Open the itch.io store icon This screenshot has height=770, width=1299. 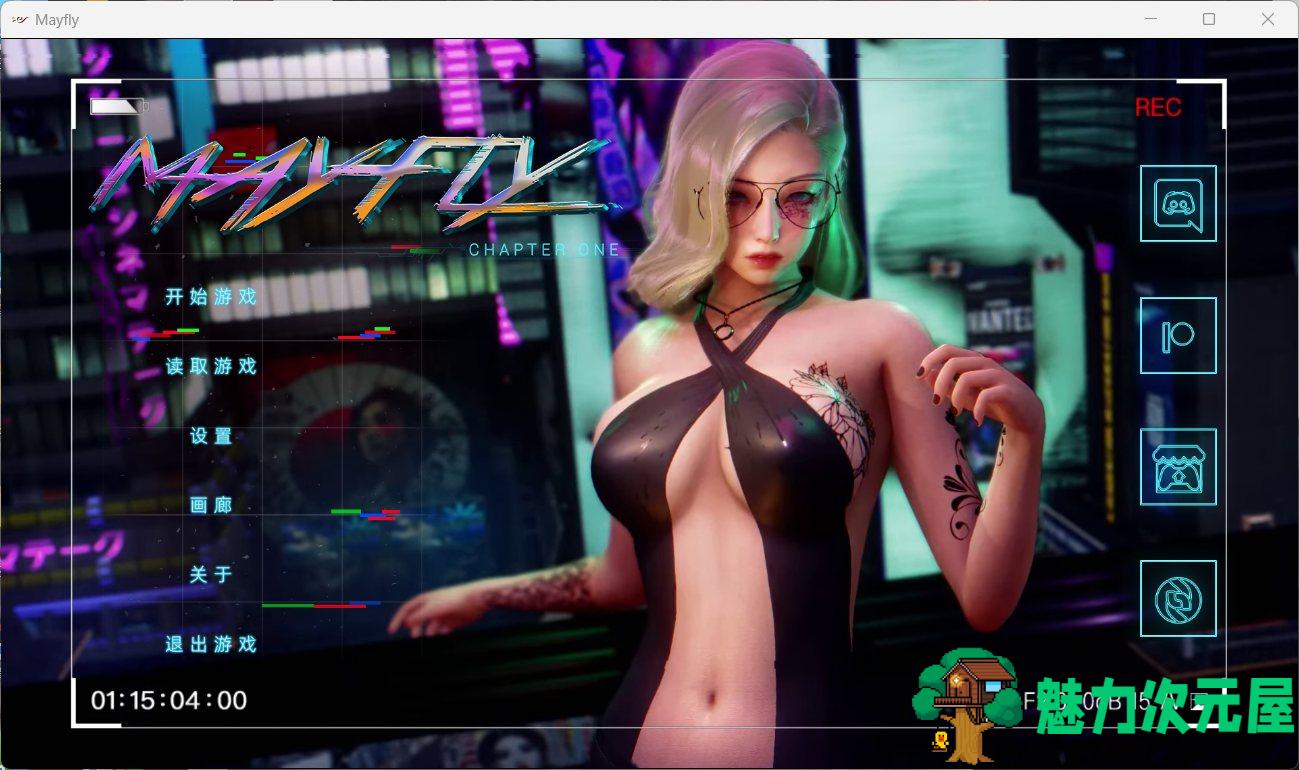(1178, 467)
